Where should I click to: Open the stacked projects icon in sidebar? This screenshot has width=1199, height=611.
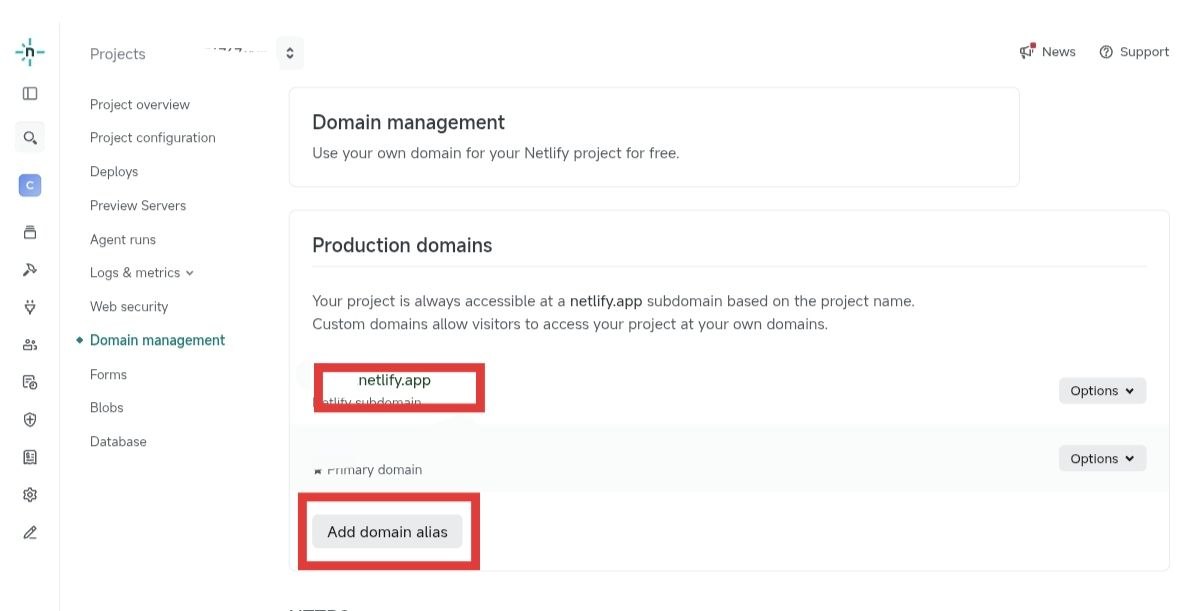[30, 232]
